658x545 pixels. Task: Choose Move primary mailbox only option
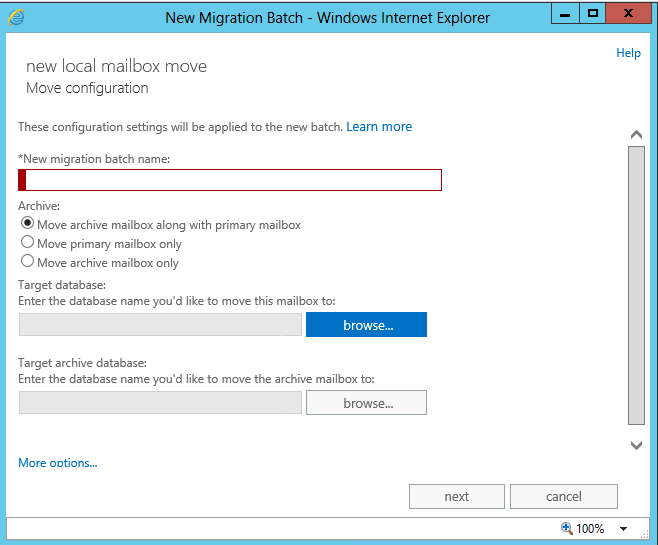click(27, 243)
